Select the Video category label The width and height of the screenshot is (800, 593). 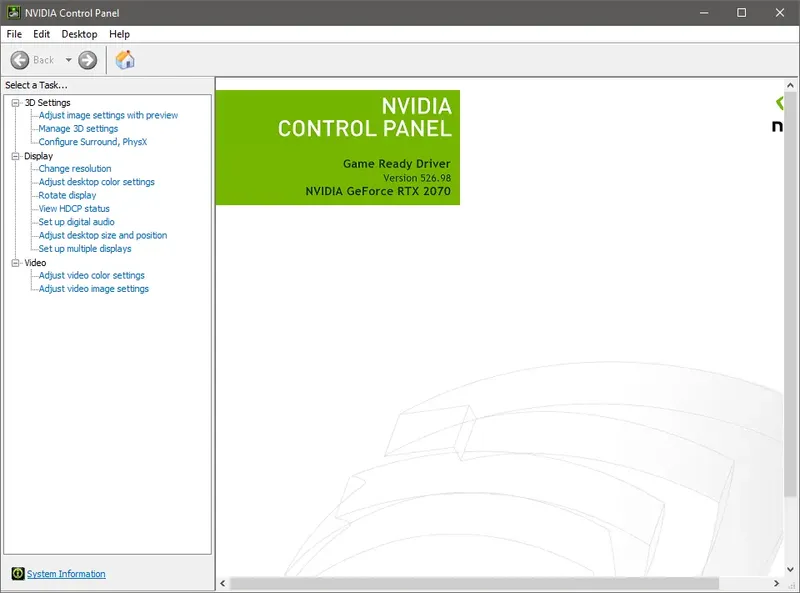pyautogui.click(x=35, y=263)
